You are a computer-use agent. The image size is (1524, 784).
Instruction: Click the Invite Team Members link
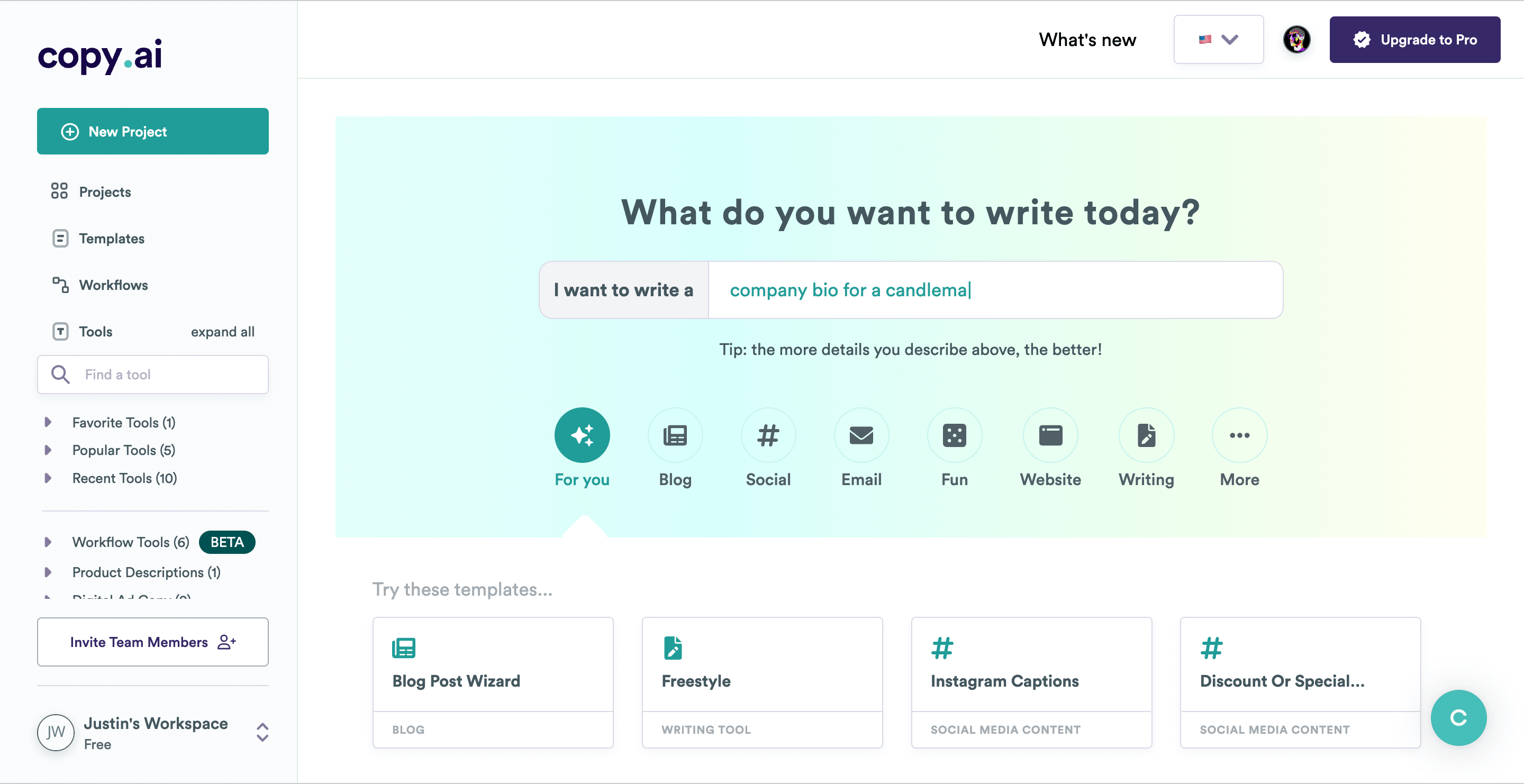point(153,641)
